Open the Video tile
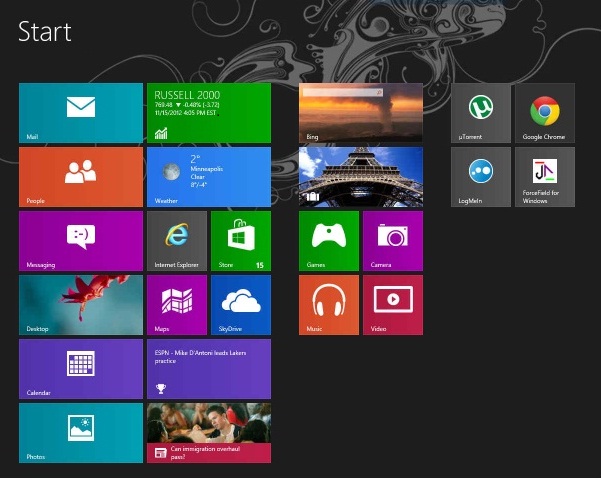The height and width of the screenshot is (483, 601). (393, 305)
